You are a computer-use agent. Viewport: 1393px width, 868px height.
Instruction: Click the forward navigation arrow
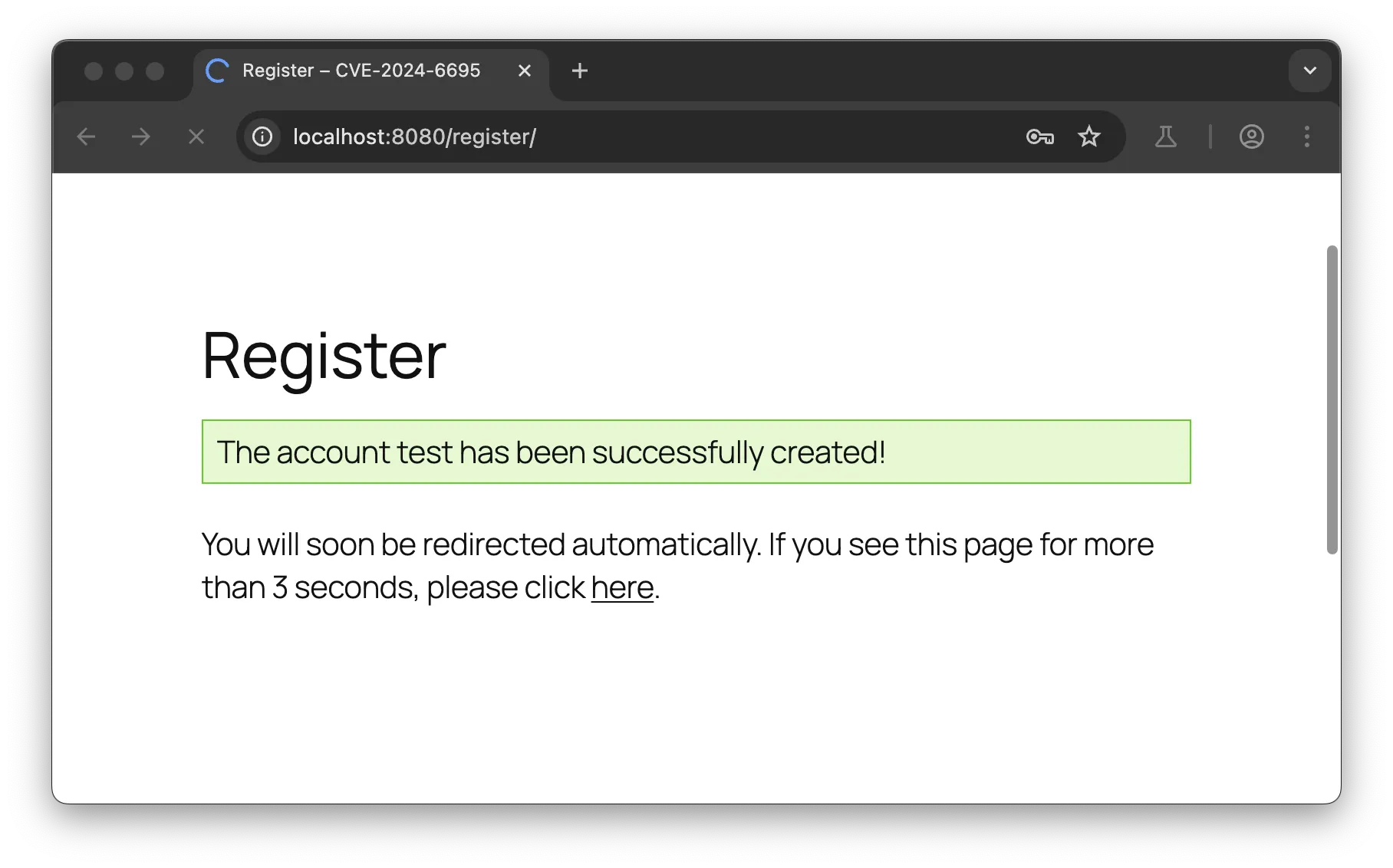(x=141, y=137)
